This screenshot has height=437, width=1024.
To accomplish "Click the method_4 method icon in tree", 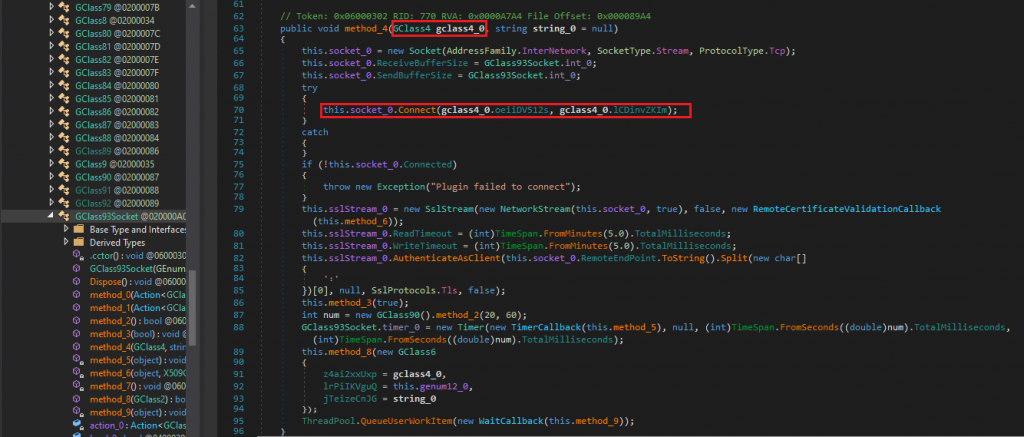I will pyautogui.click(x=79, y=345).
